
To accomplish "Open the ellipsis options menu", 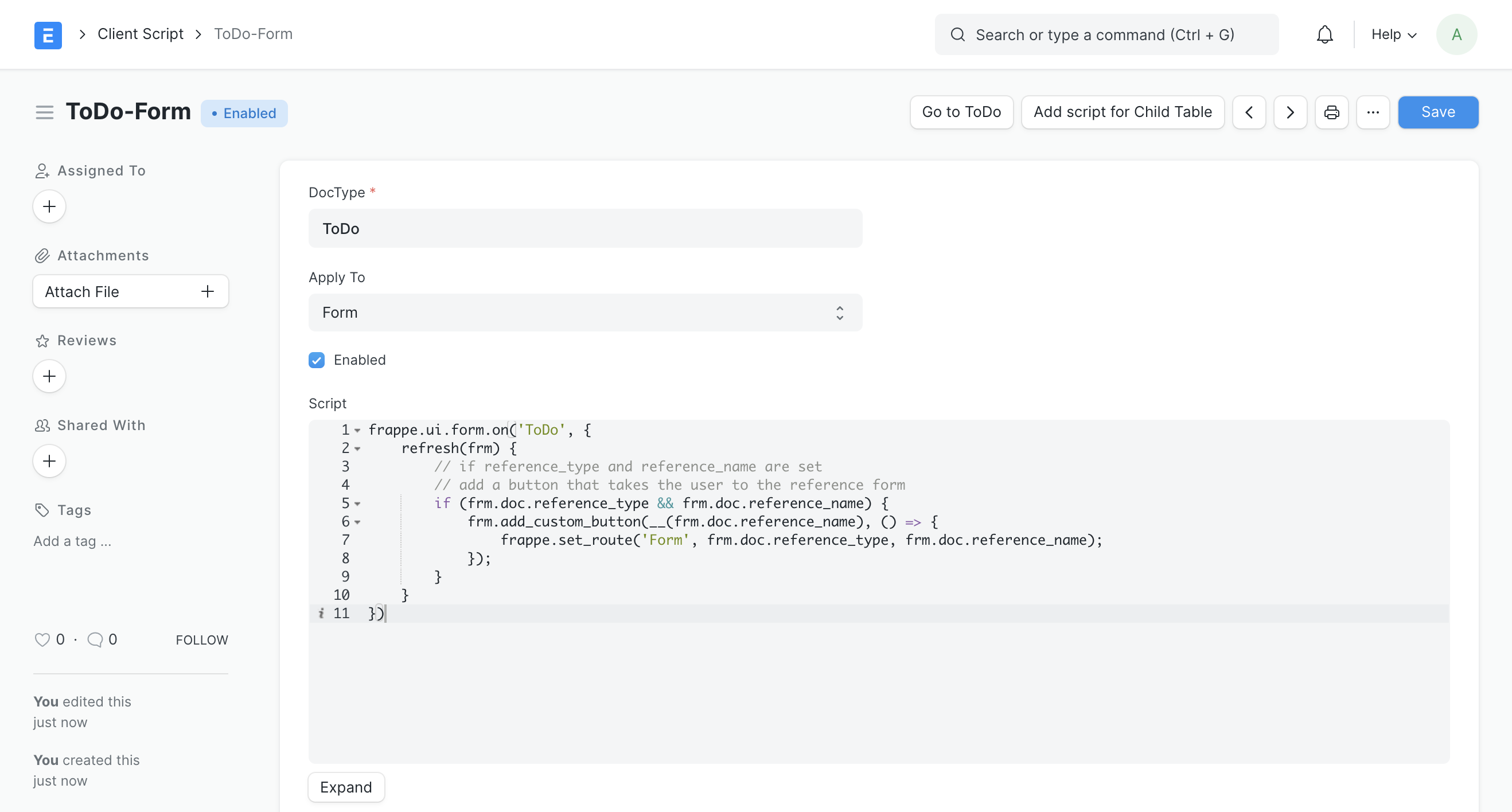I will (x=1373, y=112).
